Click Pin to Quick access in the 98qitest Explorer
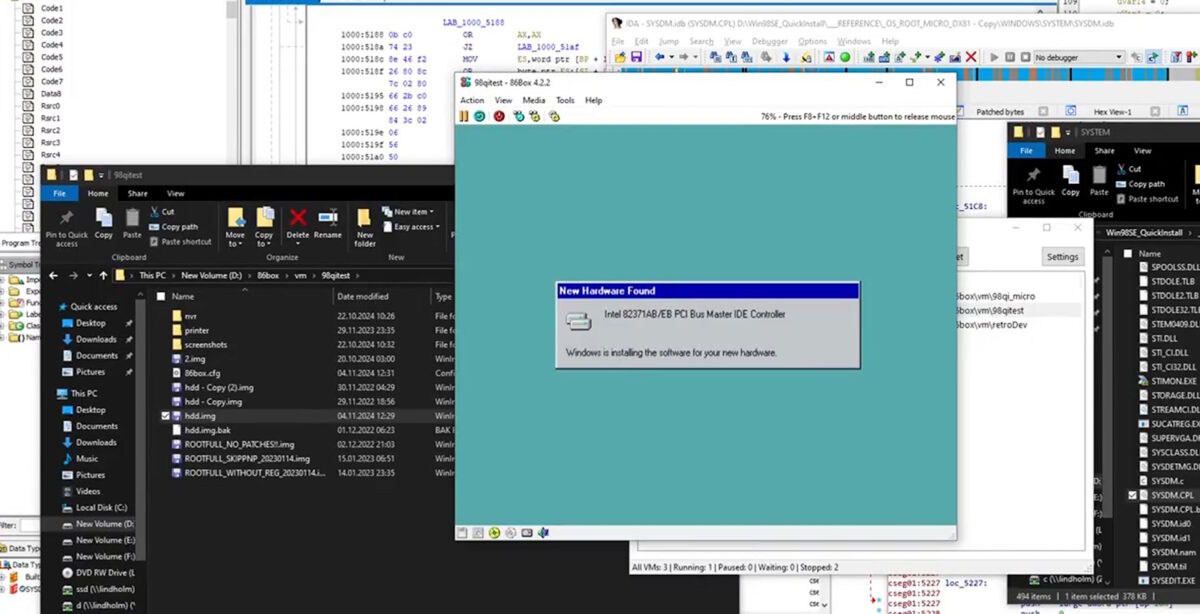Image resolution: width=1200 pixels, height=614 pixels. click(67, 227)
